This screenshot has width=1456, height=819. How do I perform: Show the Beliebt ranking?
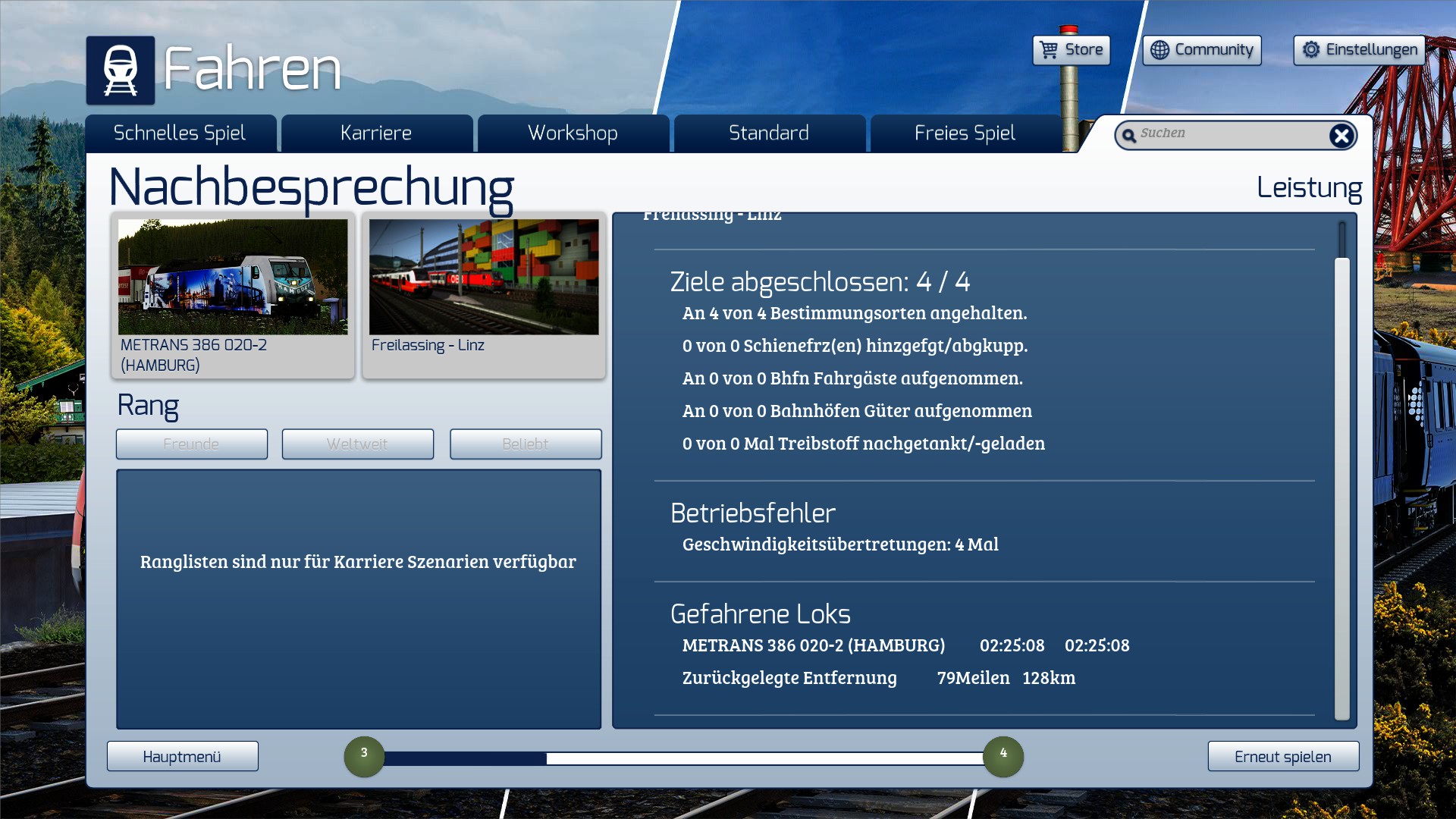click(x=525, y=444)
